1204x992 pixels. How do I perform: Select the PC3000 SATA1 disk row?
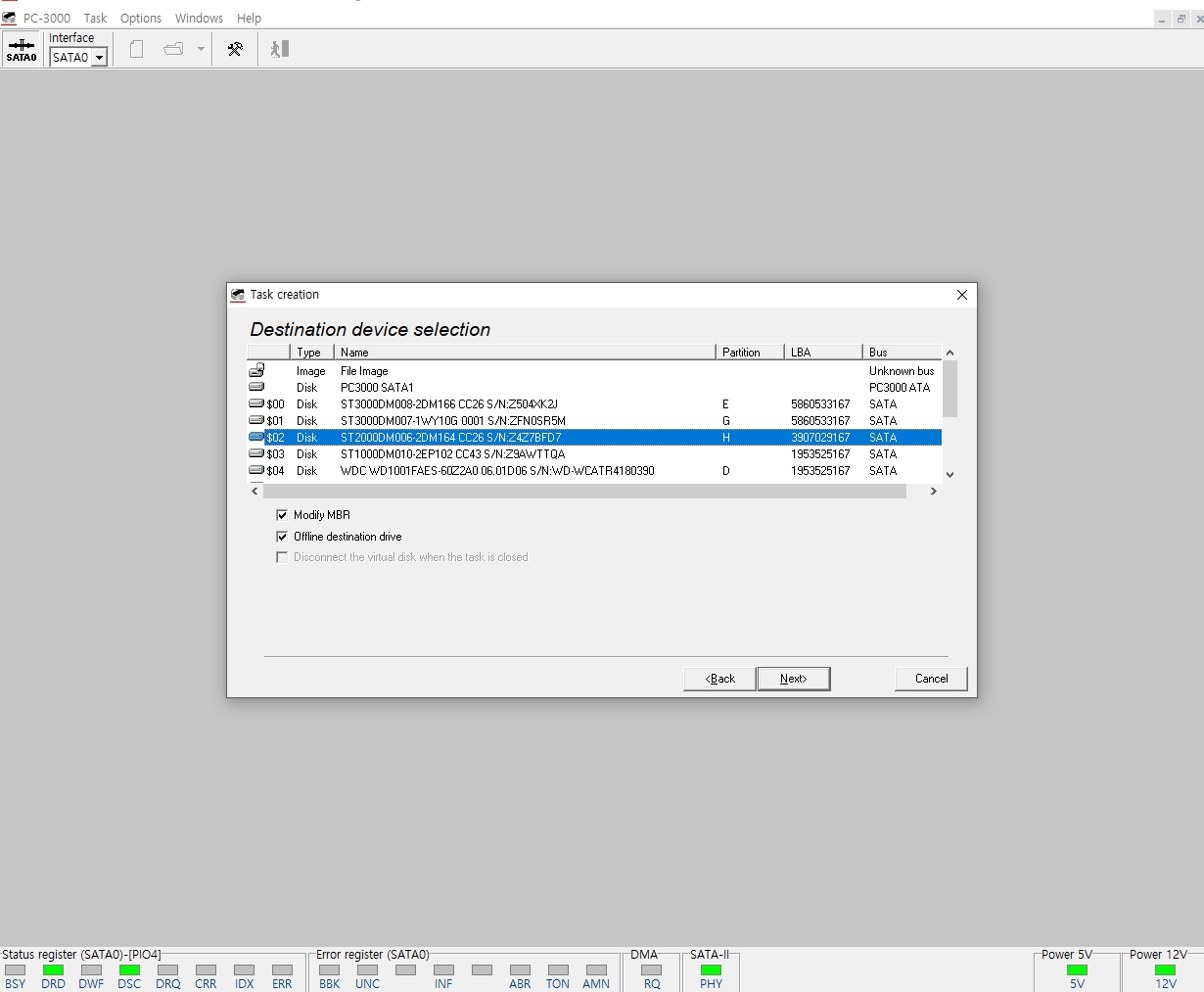[594, 388]
